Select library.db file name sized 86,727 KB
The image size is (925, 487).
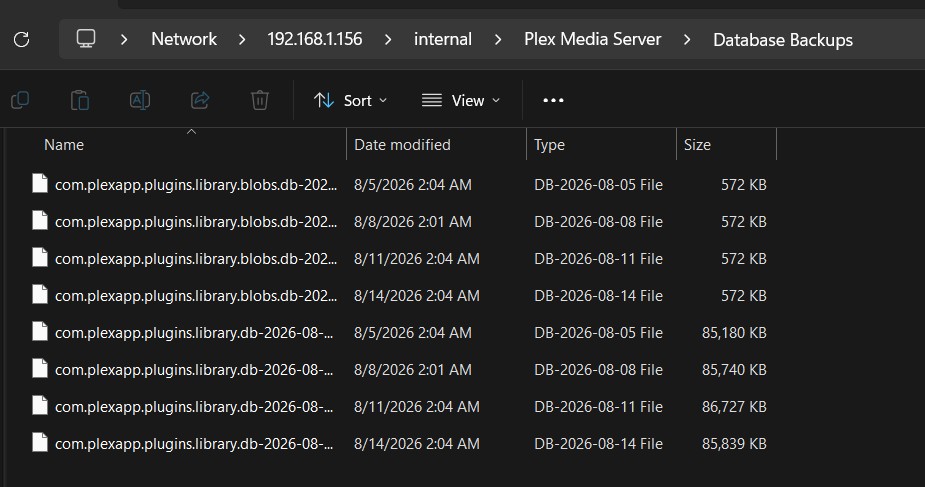(194, 407)
